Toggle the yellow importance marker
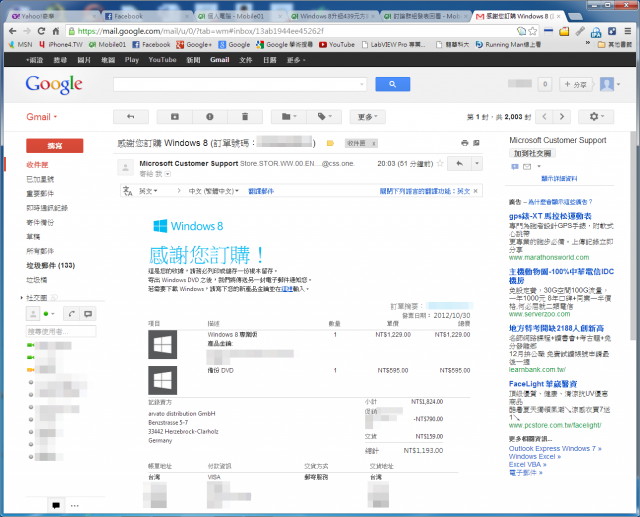Screen dimensions: 640x517 (330, 143)
